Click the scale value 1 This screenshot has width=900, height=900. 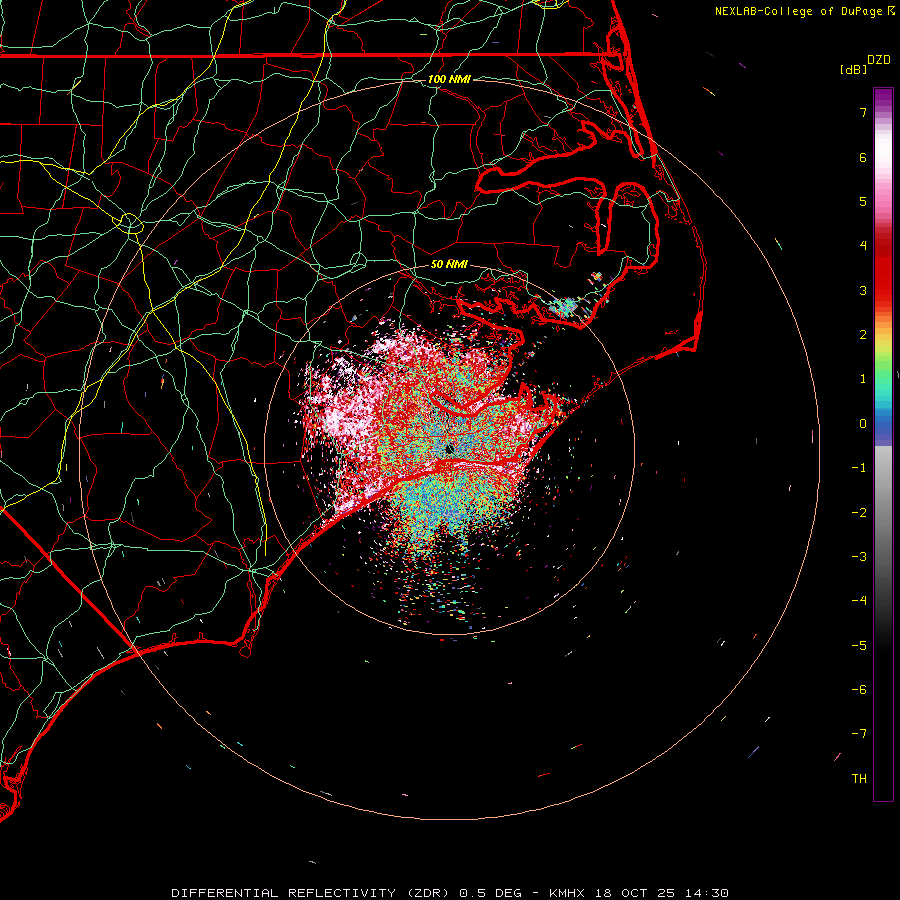(863, 379)
